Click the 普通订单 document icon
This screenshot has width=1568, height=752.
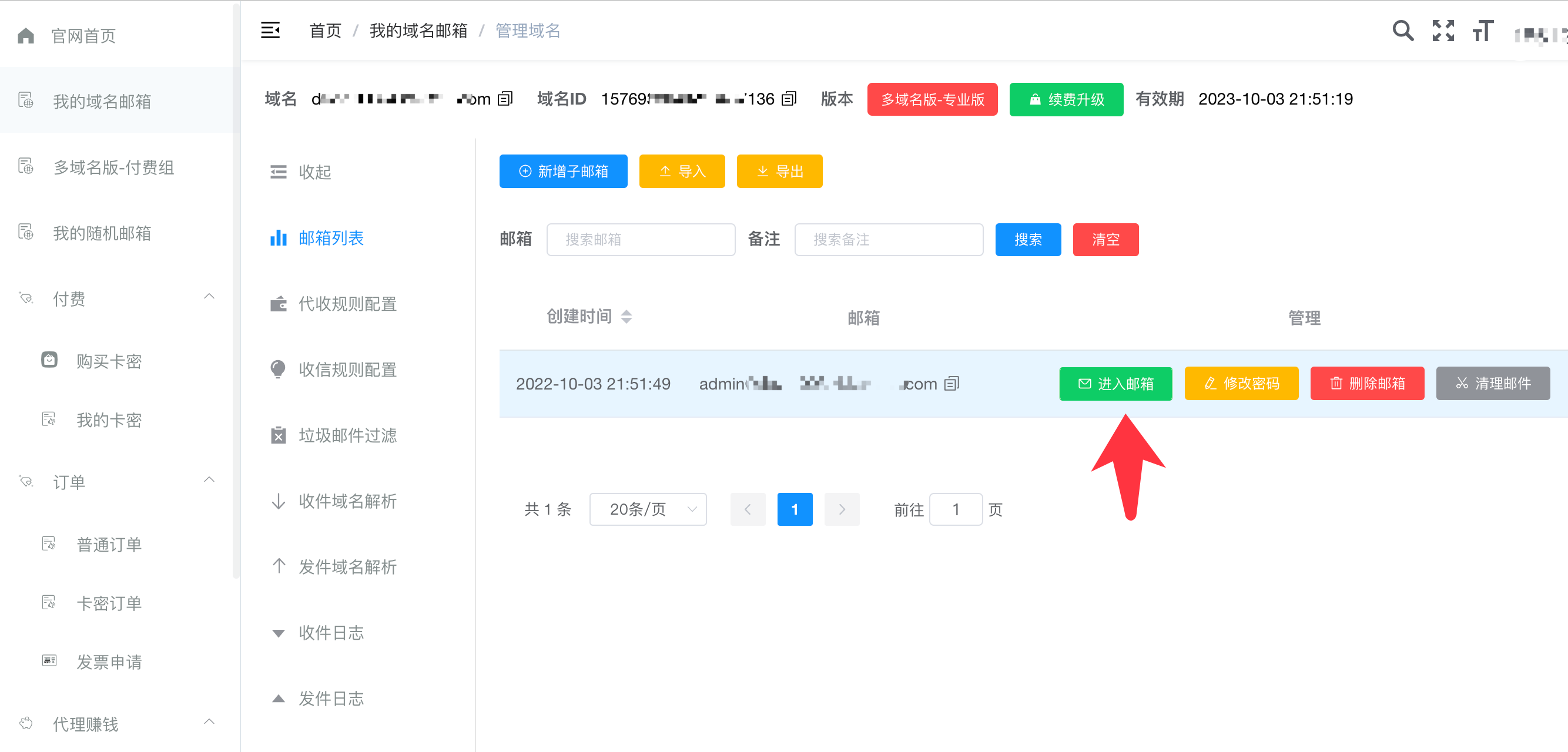click(x=49, y=543)
